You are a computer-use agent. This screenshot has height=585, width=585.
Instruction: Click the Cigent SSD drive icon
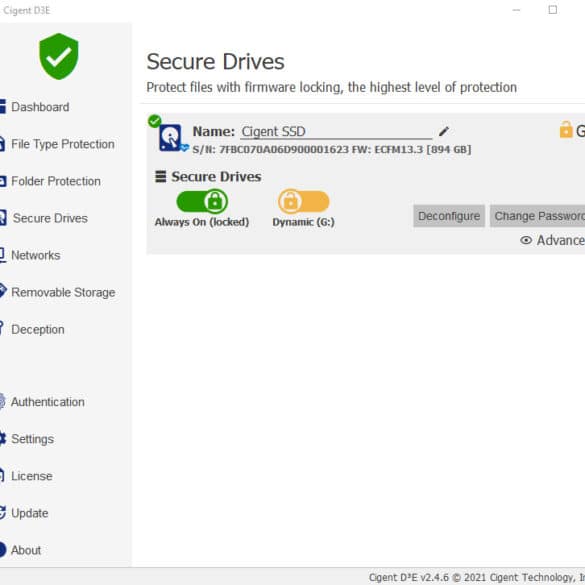[x=171, y=138]
